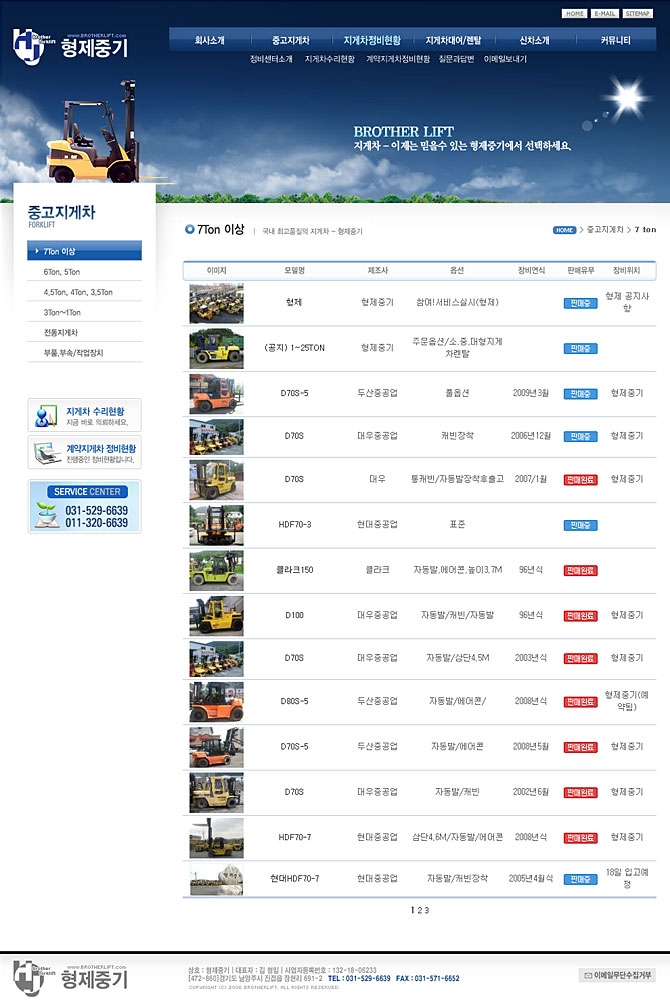Click the HOME button at top right
Image resolution: width=670 pixels, height=1002 pixels.
coord(575,13)
